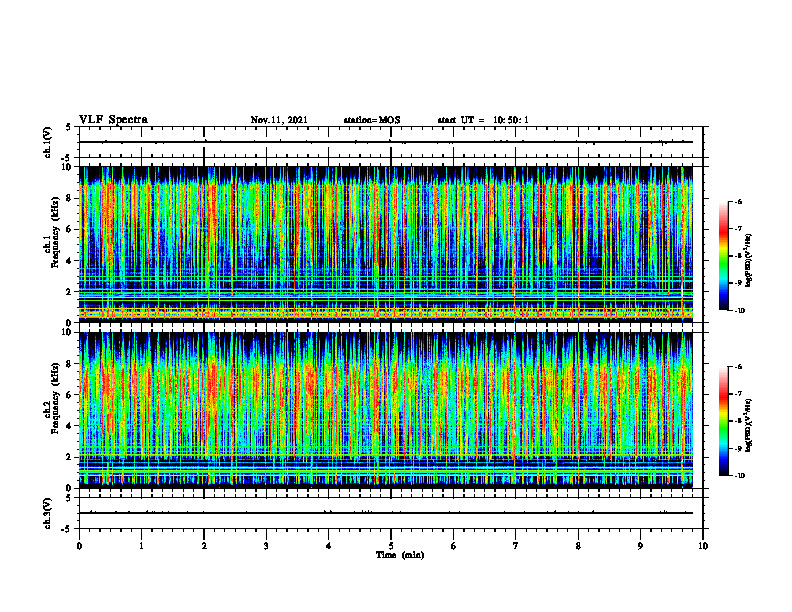
Task: Click the "-6" label on ch.2 colorbar
Action: pos(739,367)
